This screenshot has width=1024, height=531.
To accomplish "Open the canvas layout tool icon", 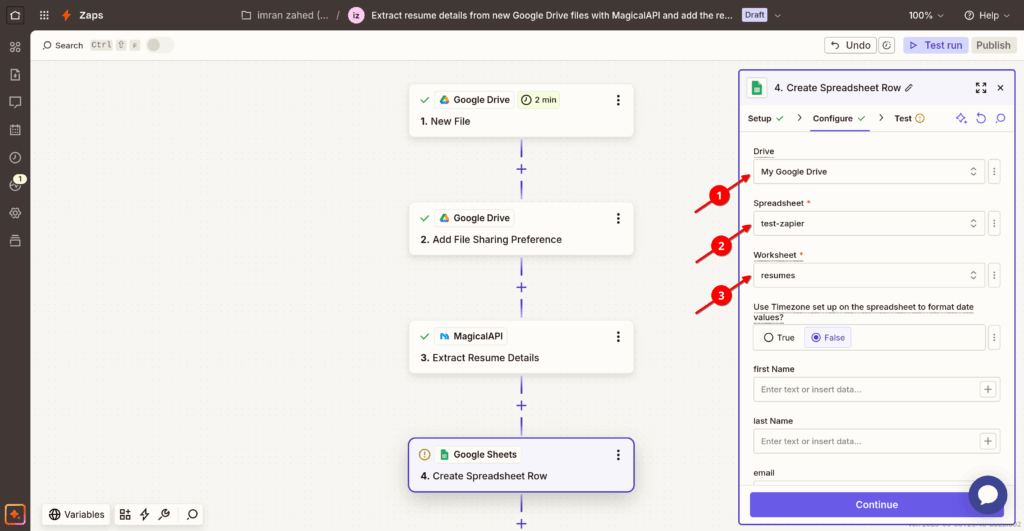I will (125, 514).
